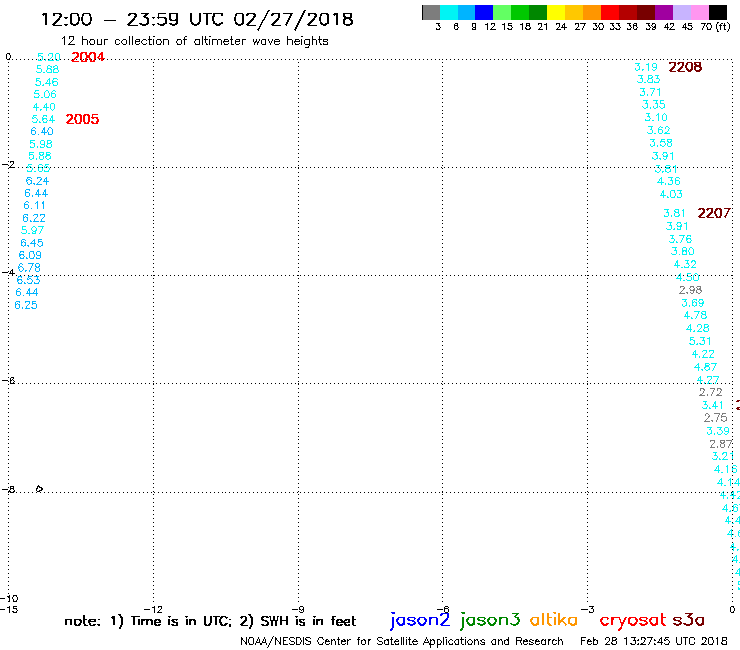Select the wave height value 3.10
Screen dimensions: 740x650
pyautogui.click(x=656, y=118)
